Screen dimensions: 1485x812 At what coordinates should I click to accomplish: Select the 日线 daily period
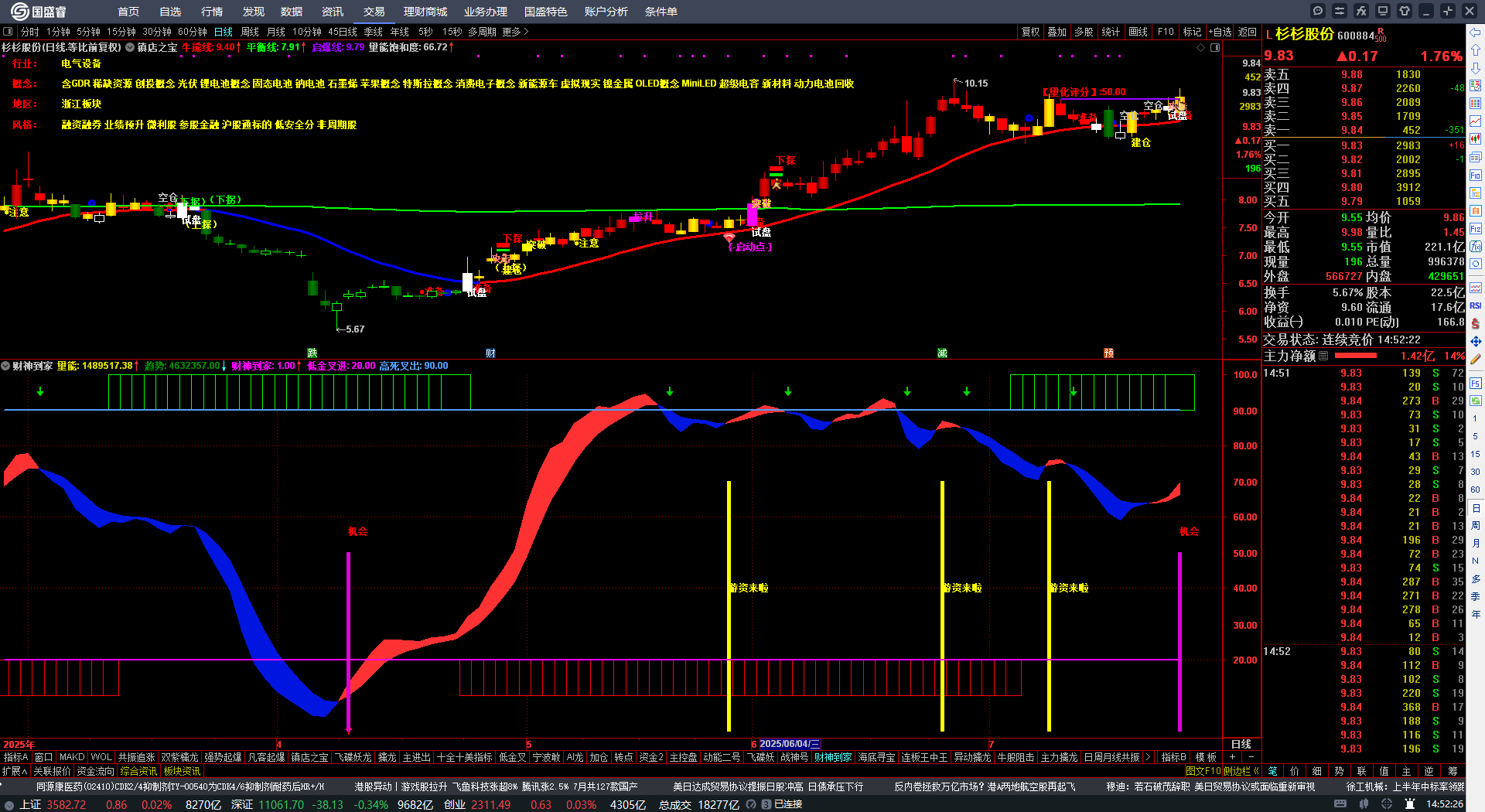pos(224,32)
